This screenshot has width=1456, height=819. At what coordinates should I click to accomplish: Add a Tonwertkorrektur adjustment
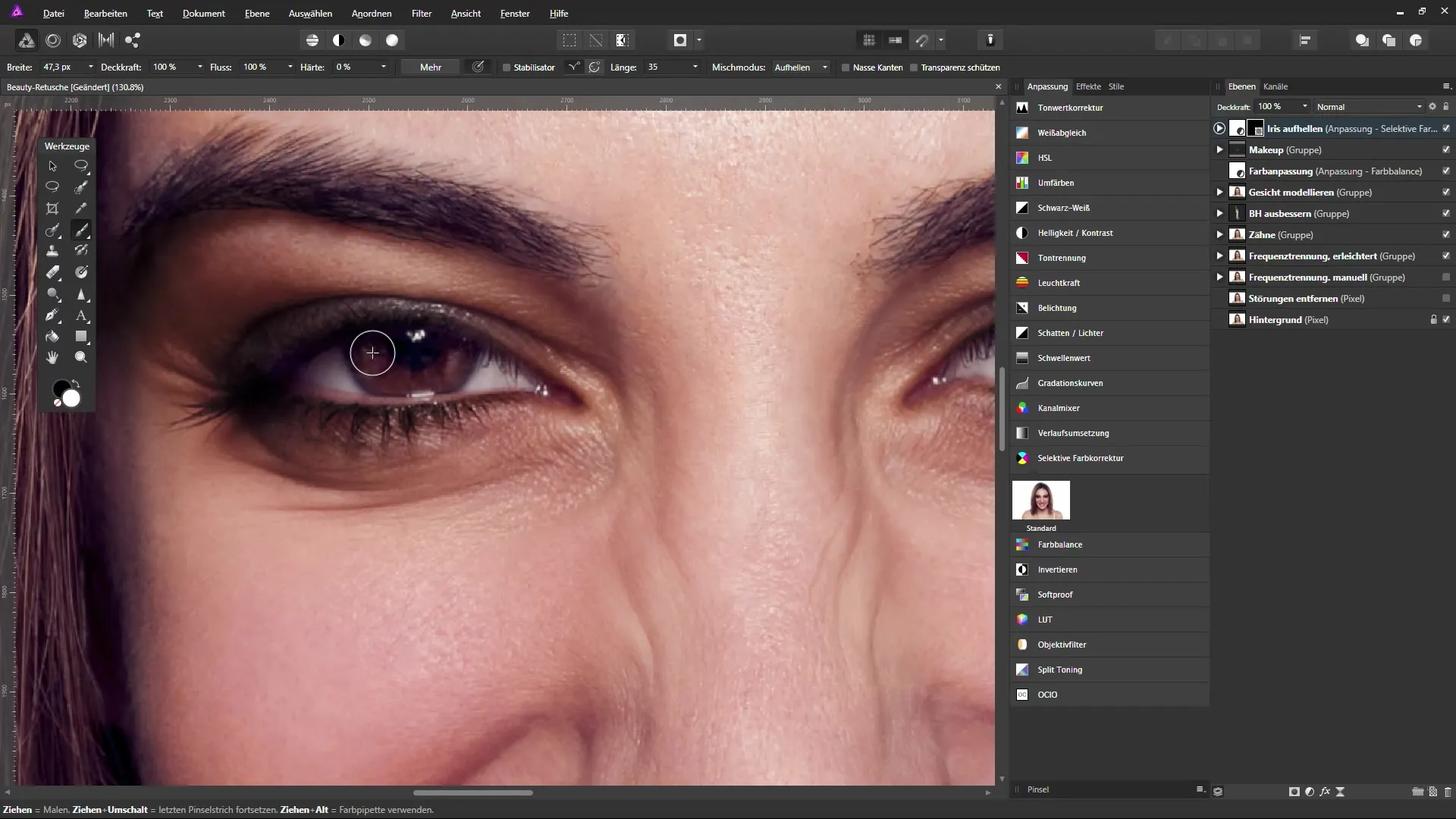(x=1110, y=108)
